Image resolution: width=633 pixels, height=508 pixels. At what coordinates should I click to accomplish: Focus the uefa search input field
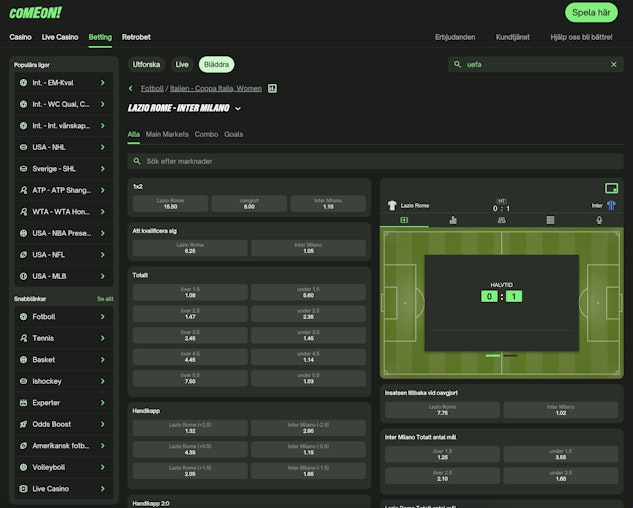point(535,65)
